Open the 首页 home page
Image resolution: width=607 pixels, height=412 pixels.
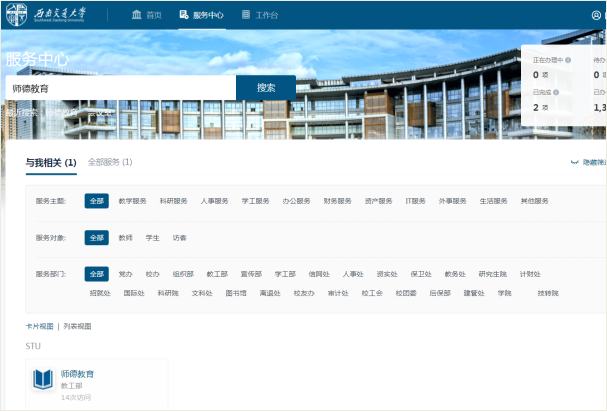[x=146, y=16]
